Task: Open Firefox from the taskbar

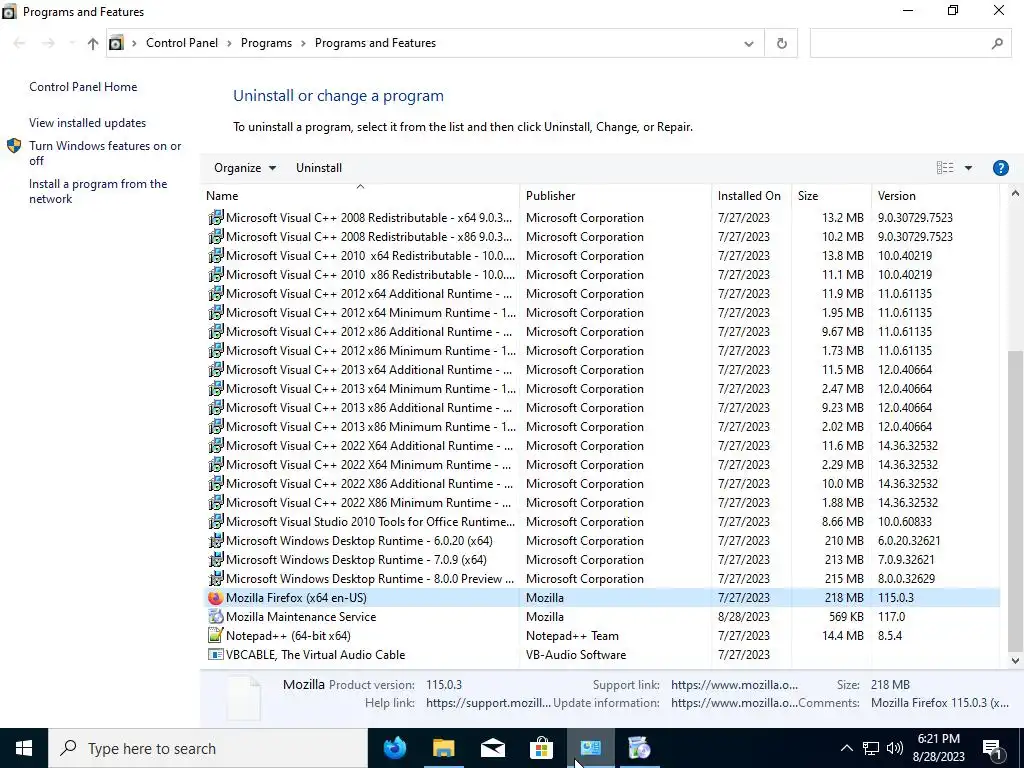Action: pyautogui.click(x=394, y=748)
